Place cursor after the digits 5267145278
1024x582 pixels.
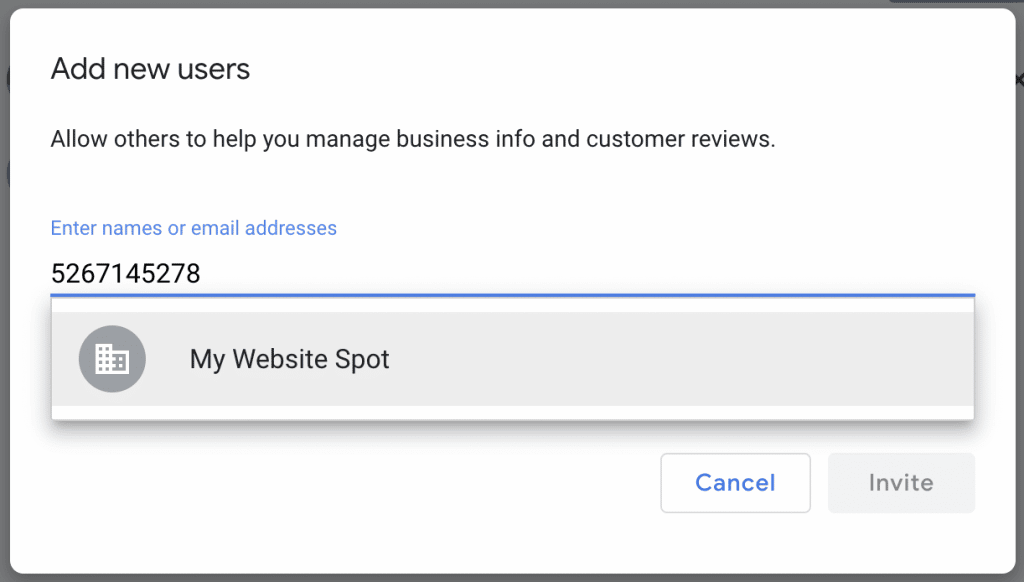click(202, 273)
